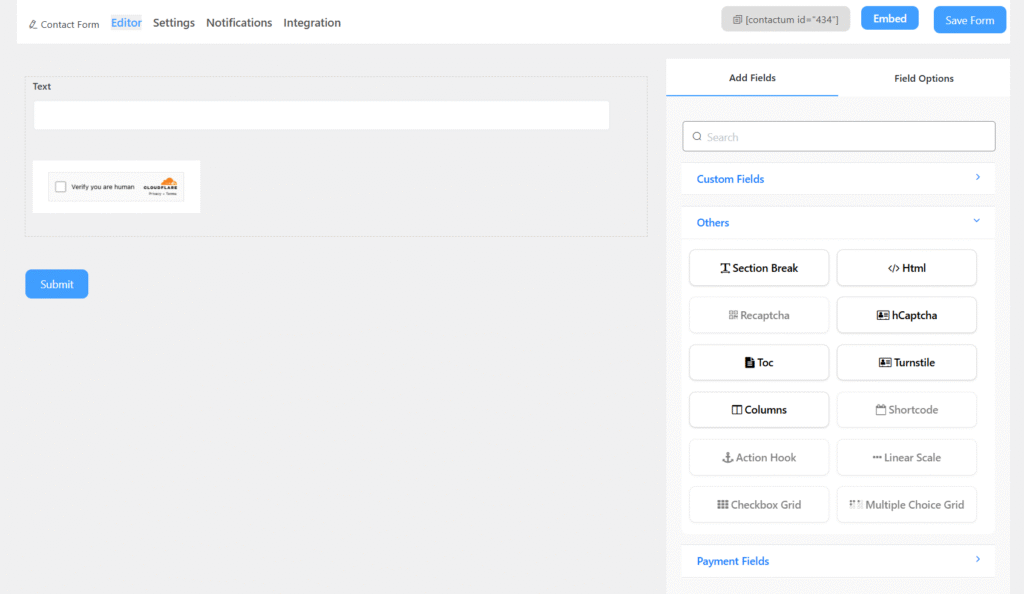Click the field Search box
This screenshot has height=594, width=1024.
click(x=838, y=137)
